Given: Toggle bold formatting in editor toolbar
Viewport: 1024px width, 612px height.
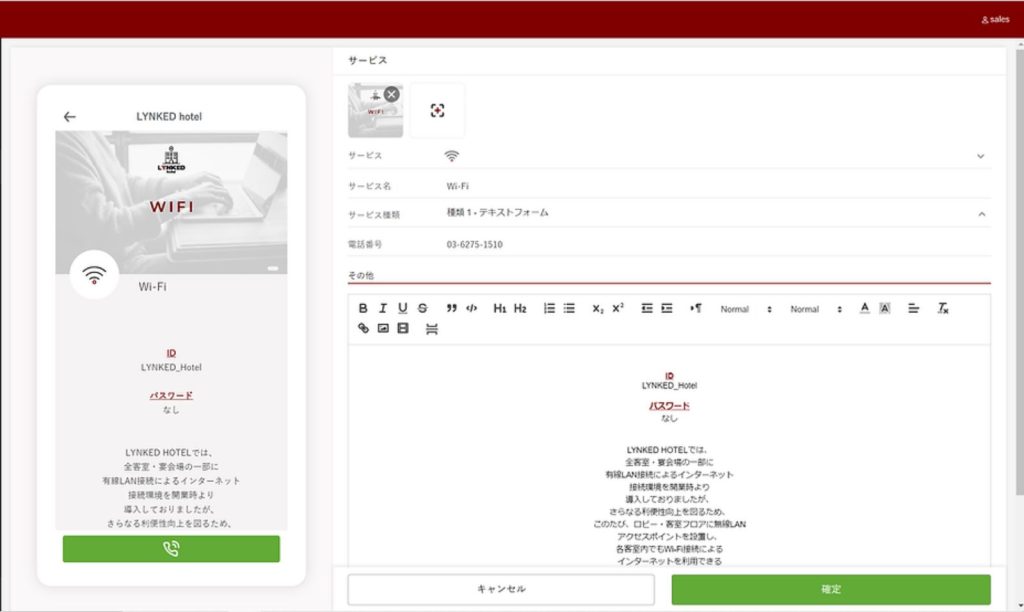Looking at the screenshot, I should tap(363, 308).
